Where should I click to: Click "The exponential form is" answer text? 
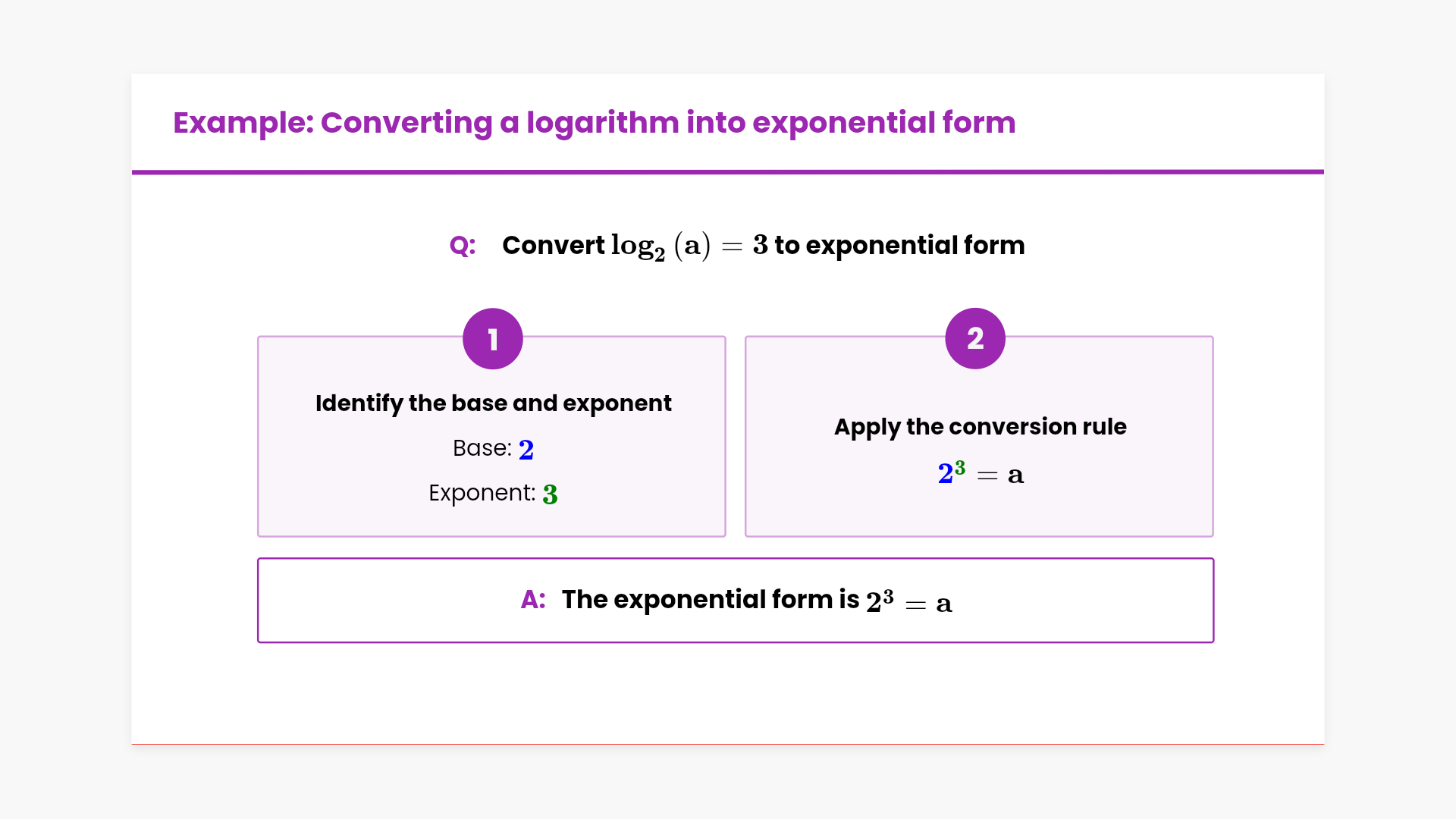711,600
